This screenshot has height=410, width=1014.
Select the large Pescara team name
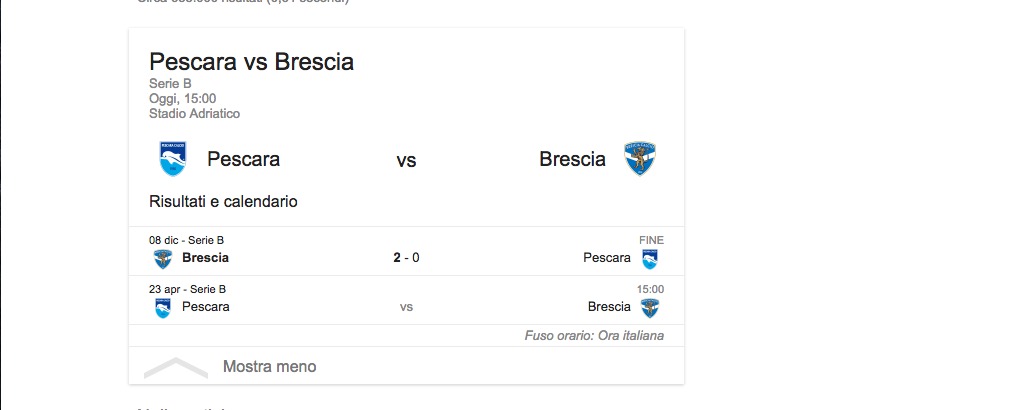[243, 159]
